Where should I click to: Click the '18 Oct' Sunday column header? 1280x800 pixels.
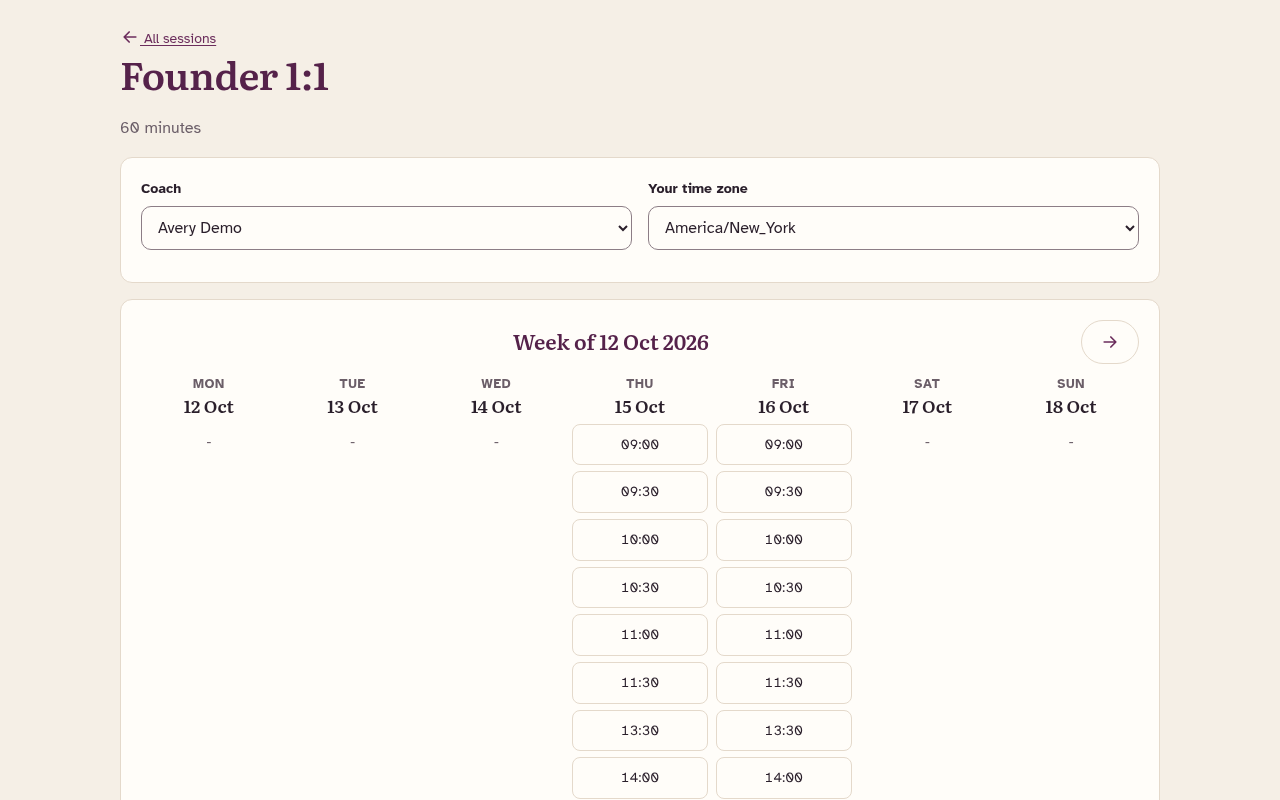point(1071,407)
